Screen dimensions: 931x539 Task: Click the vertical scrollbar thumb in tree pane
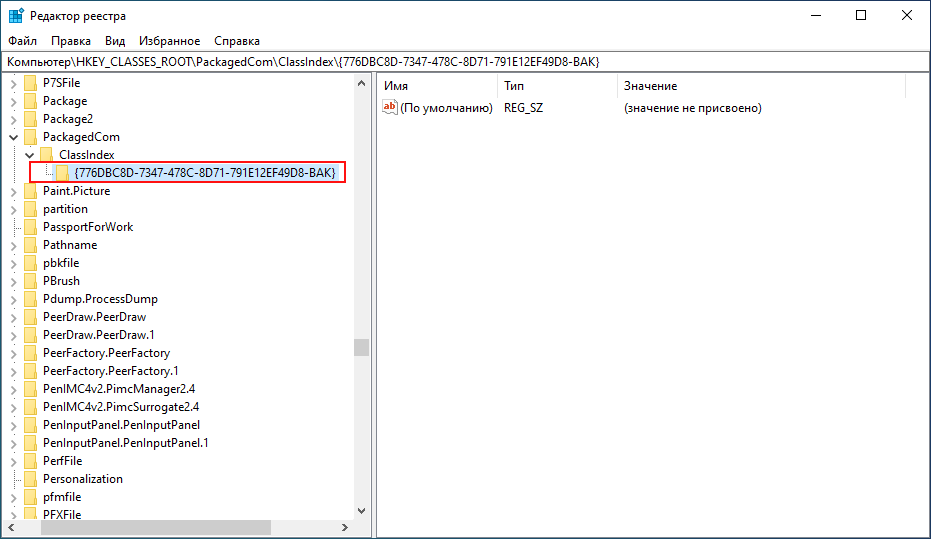pyautogui.click(x=362, y=347)
